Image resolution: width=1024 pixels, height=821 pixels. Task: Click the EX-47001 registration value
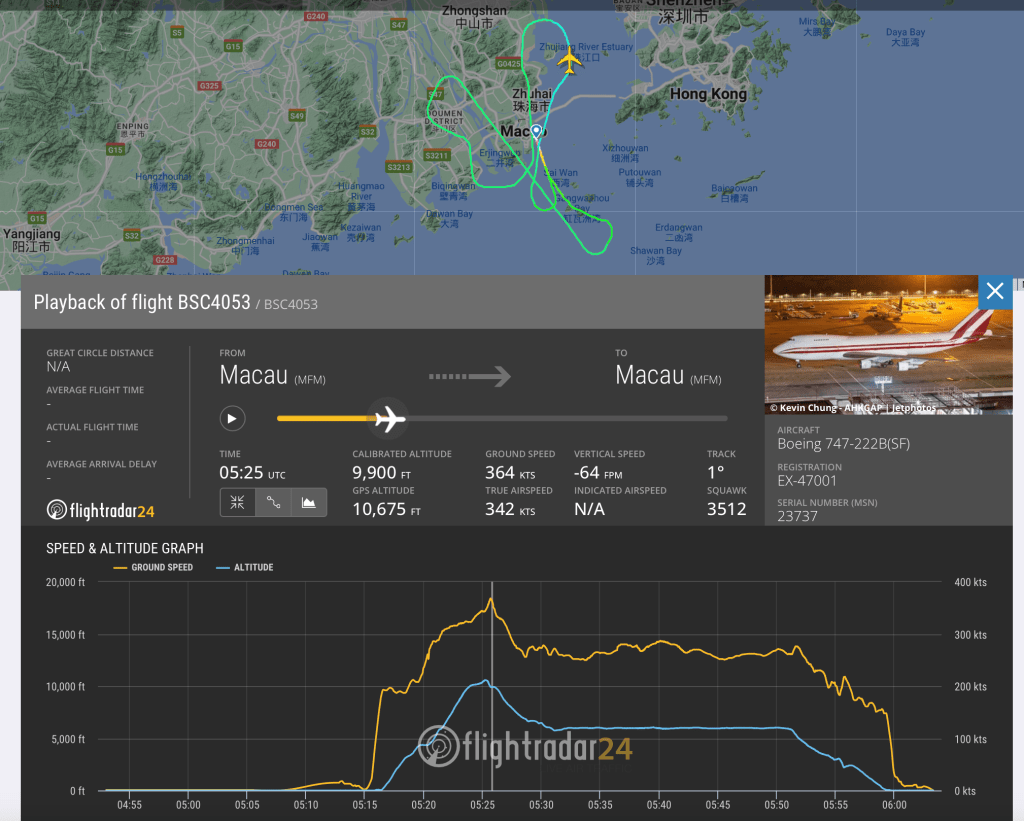(807, 481)
